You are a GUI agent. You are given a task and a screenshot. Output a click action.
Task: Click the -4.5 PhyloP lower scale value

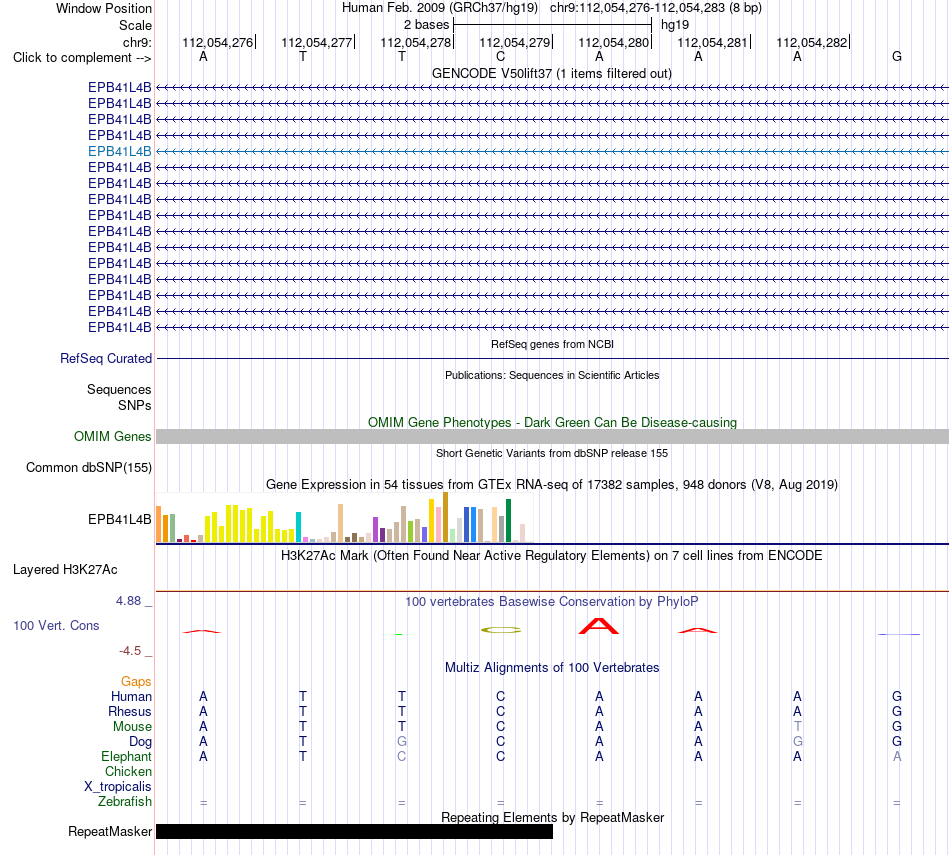[130, 651]
